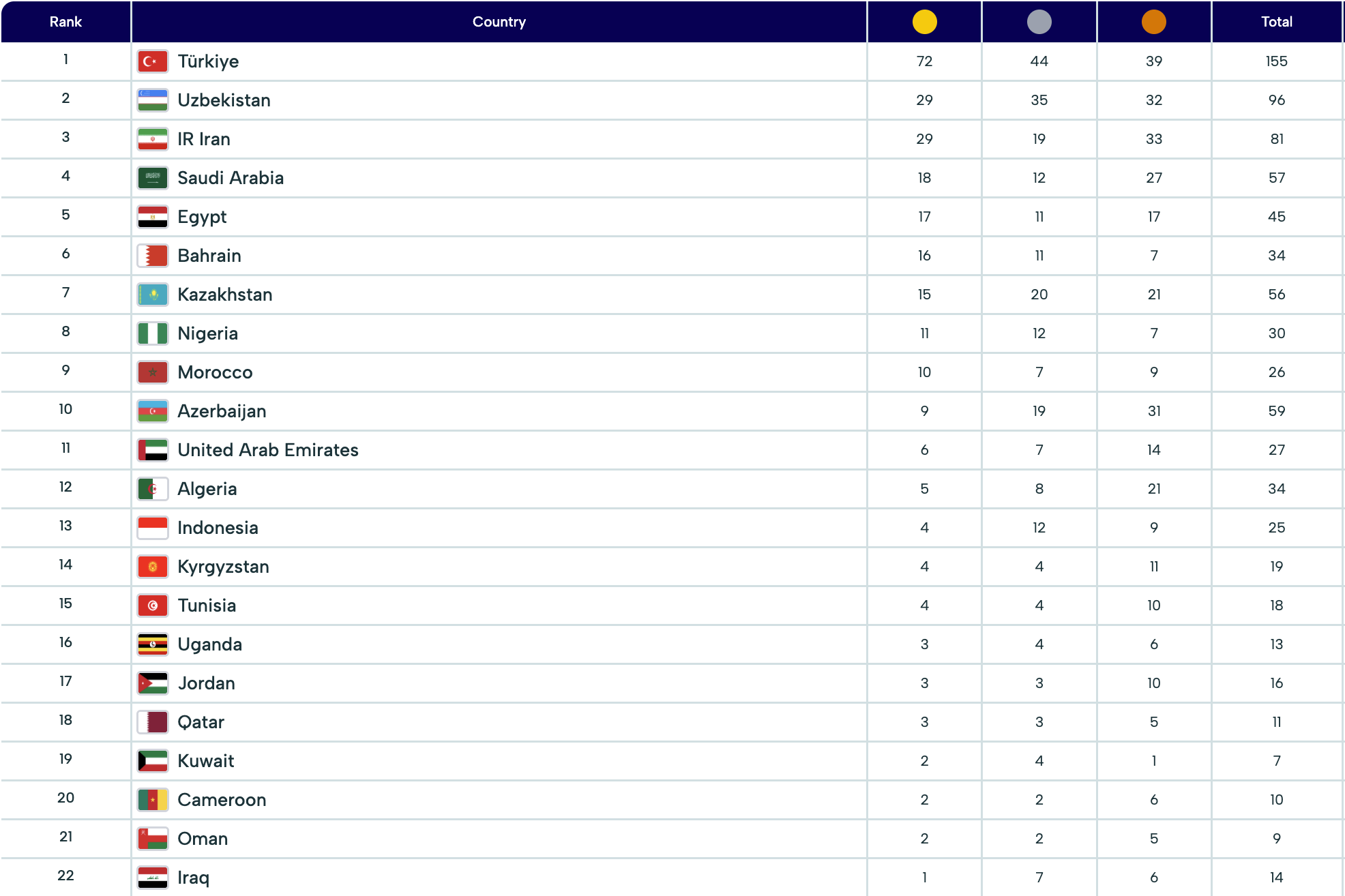Viewport: 1345px width, 896px height.
Task: Click the bronze medal column header
Action: 1153,22
